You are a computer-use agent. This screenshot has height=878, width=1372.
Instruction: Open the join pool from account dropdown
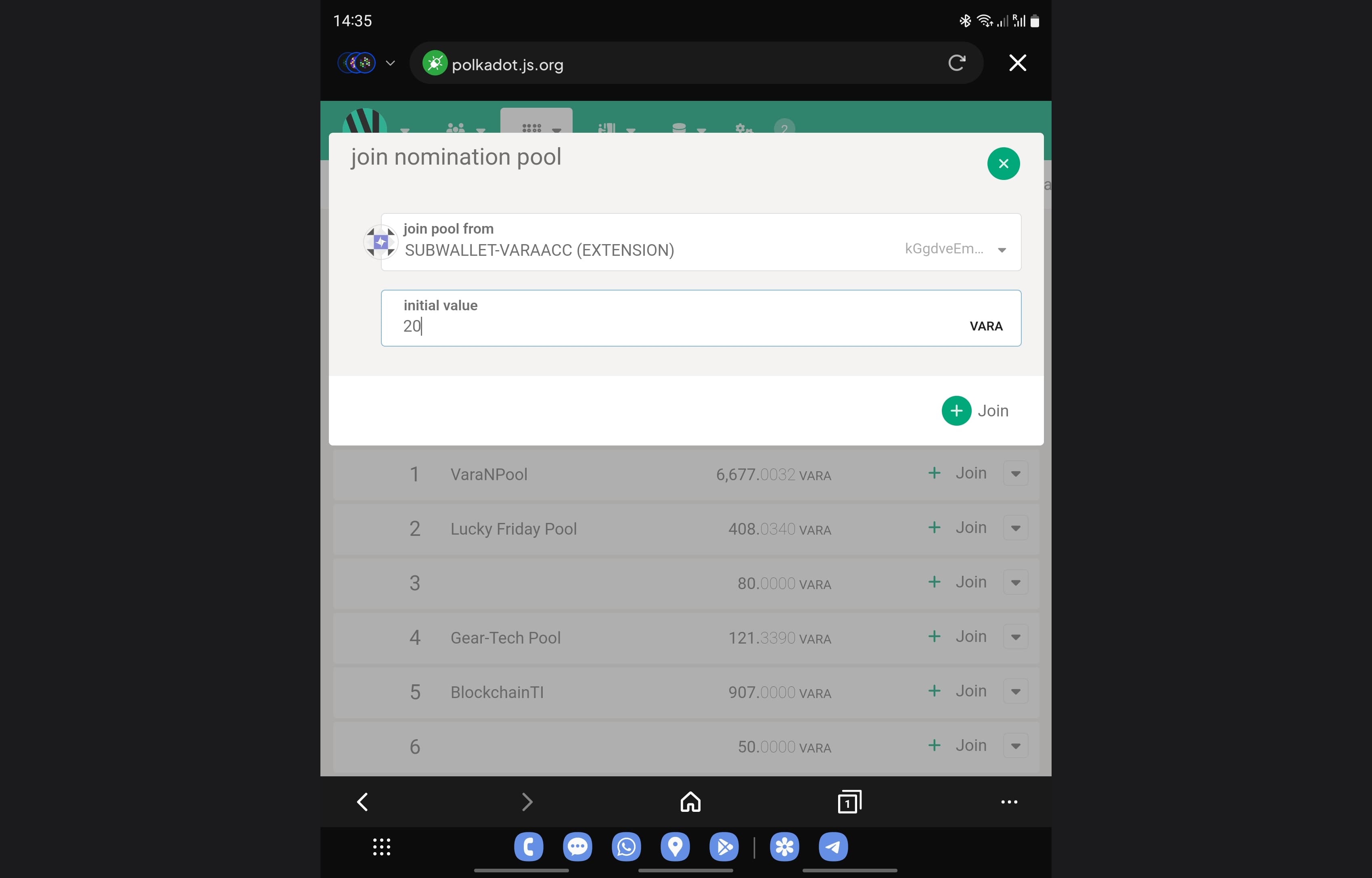pos(1002,250)
